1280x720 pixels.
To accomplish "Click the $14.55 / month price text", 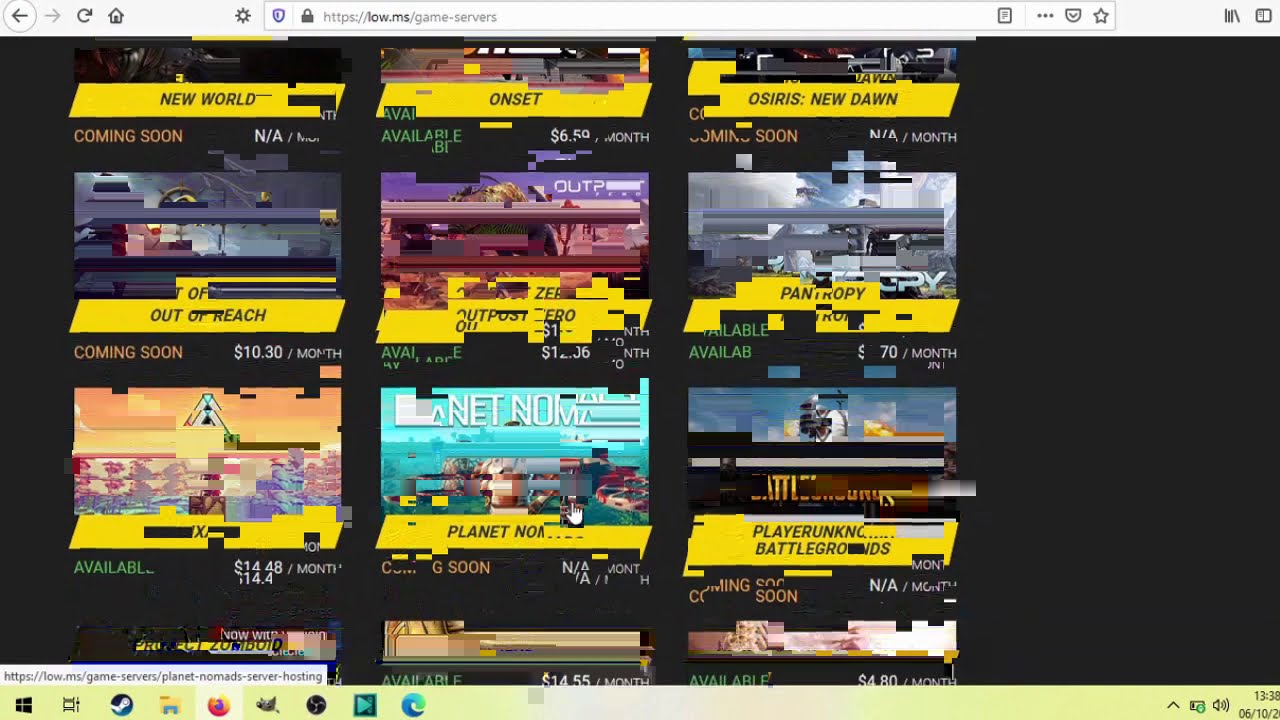I will (x=595, y=681).
